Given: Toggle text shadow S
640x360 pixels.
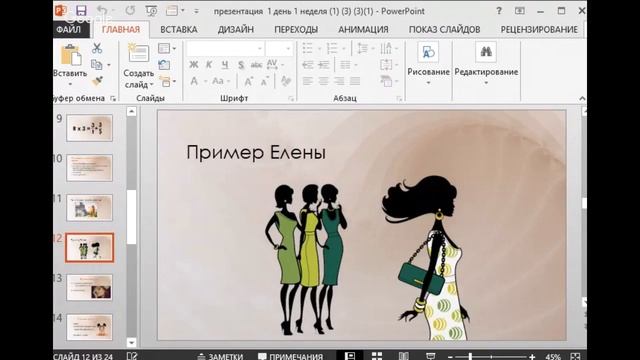Looking at the screenshot, I should 241,64.
